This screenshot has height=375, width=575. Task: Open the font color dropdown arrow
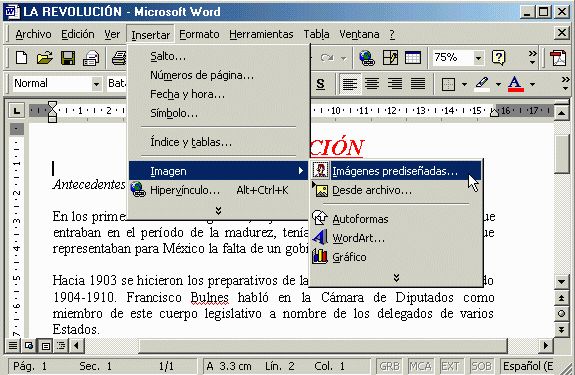tap(532, 84)
